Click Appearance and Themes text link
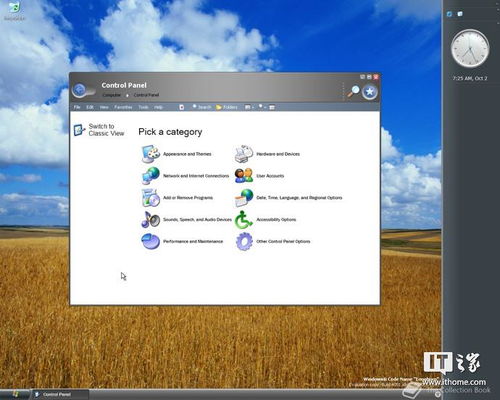 (187, 154)
